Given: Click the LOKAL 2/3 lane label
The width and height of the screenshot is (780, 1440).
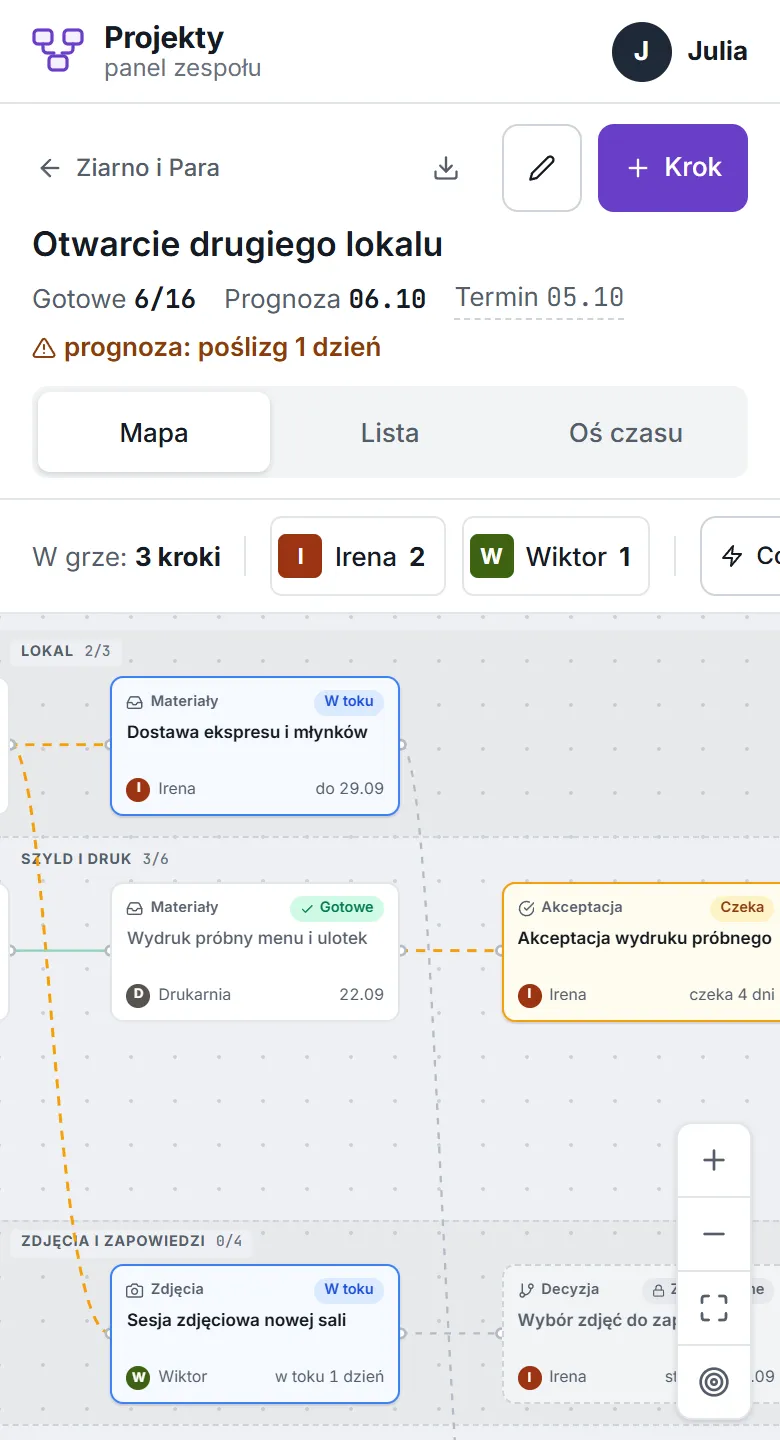Looking at the screenshot, I should [65, 651].
